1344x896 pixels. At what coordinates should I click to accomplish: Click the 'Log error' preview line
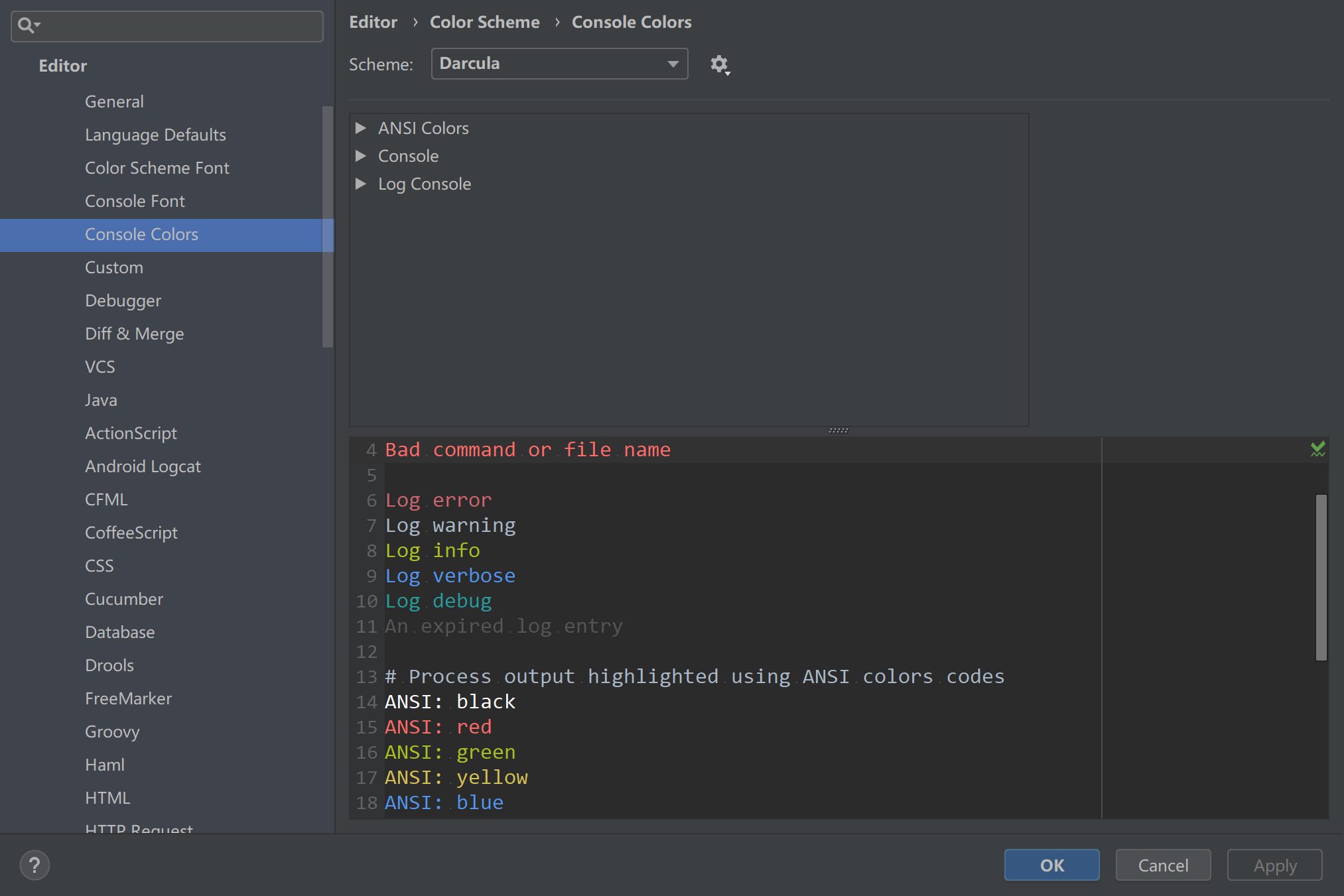pyautogui.click(x=438, y=500)
